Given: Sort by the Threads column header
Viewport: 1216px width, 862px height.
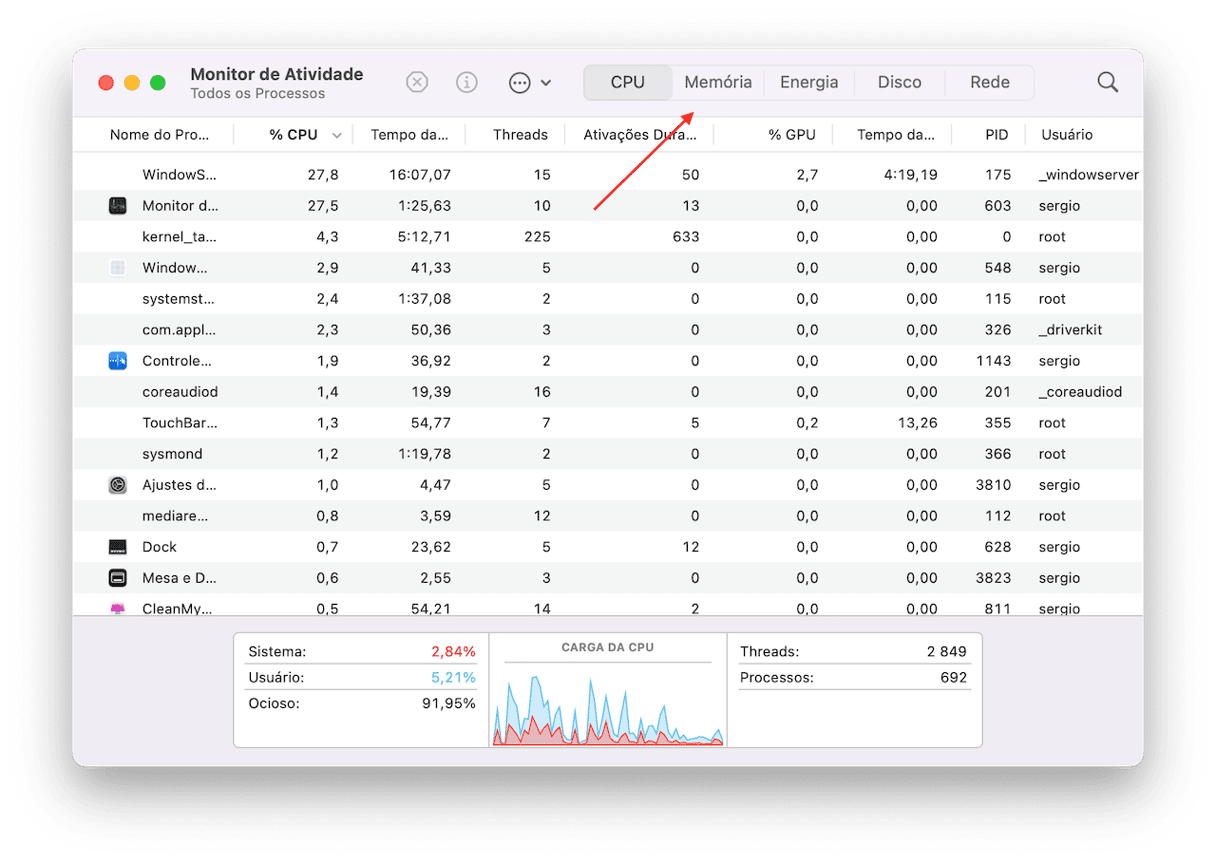Looking at the screenshot, I should (520, 135).
